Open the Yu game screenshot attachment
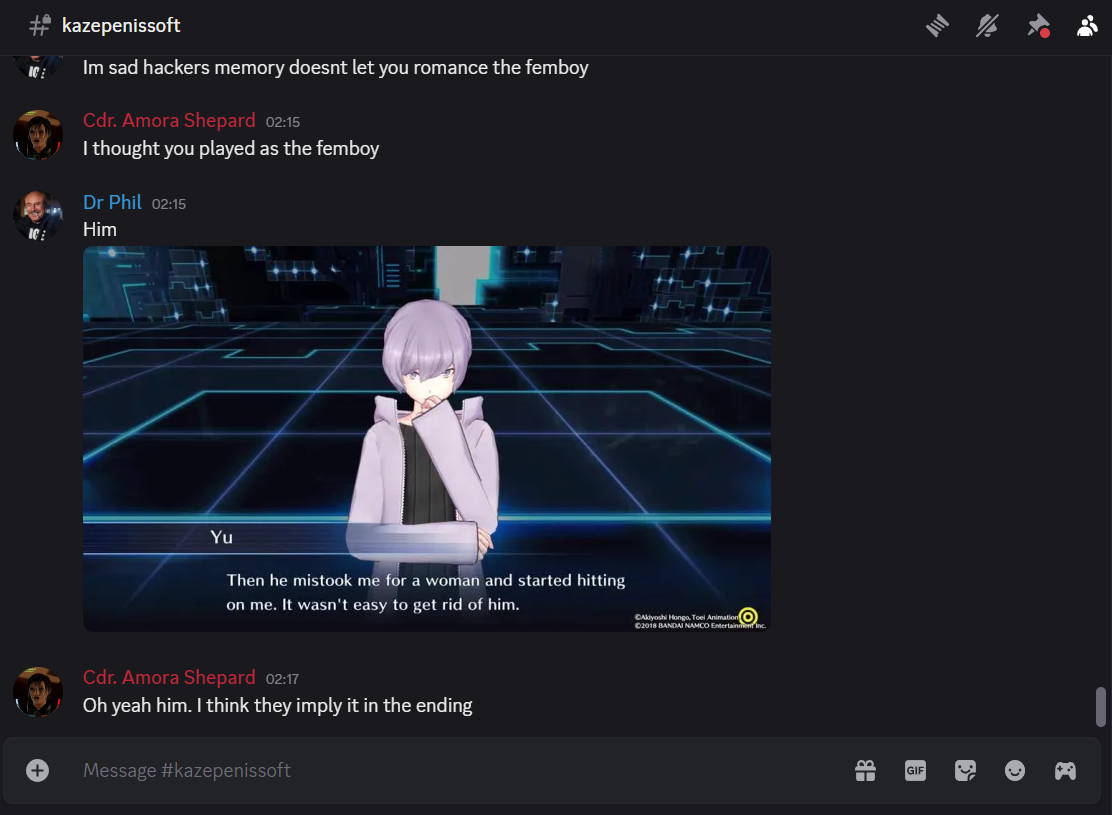The image size is (1112, 815). 427,438
